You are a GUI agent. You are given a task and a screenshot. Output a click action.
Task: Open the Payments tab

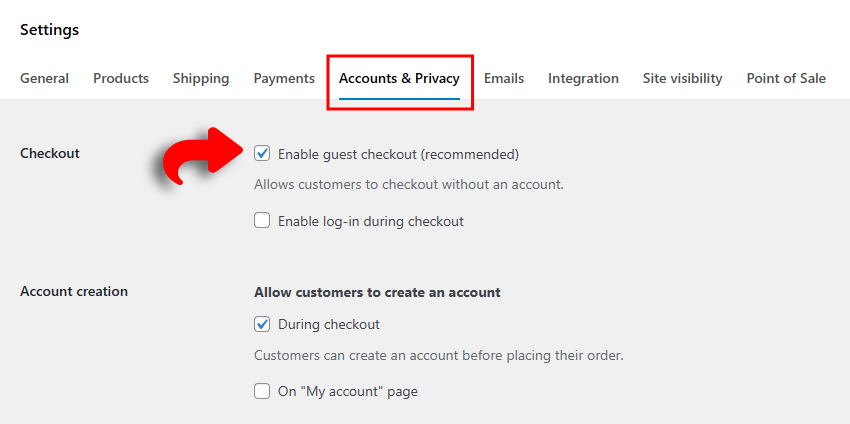point(284,78)
